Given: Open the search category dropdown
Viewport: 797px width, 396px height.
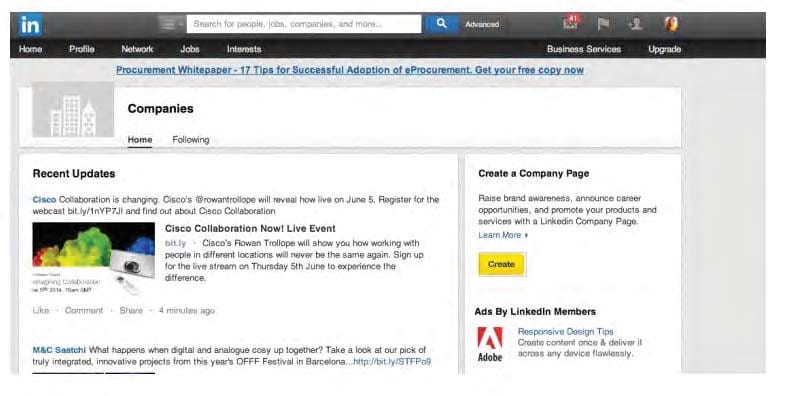Looking at the screenshot, I should pyautogui.click(x=172, y=24).
